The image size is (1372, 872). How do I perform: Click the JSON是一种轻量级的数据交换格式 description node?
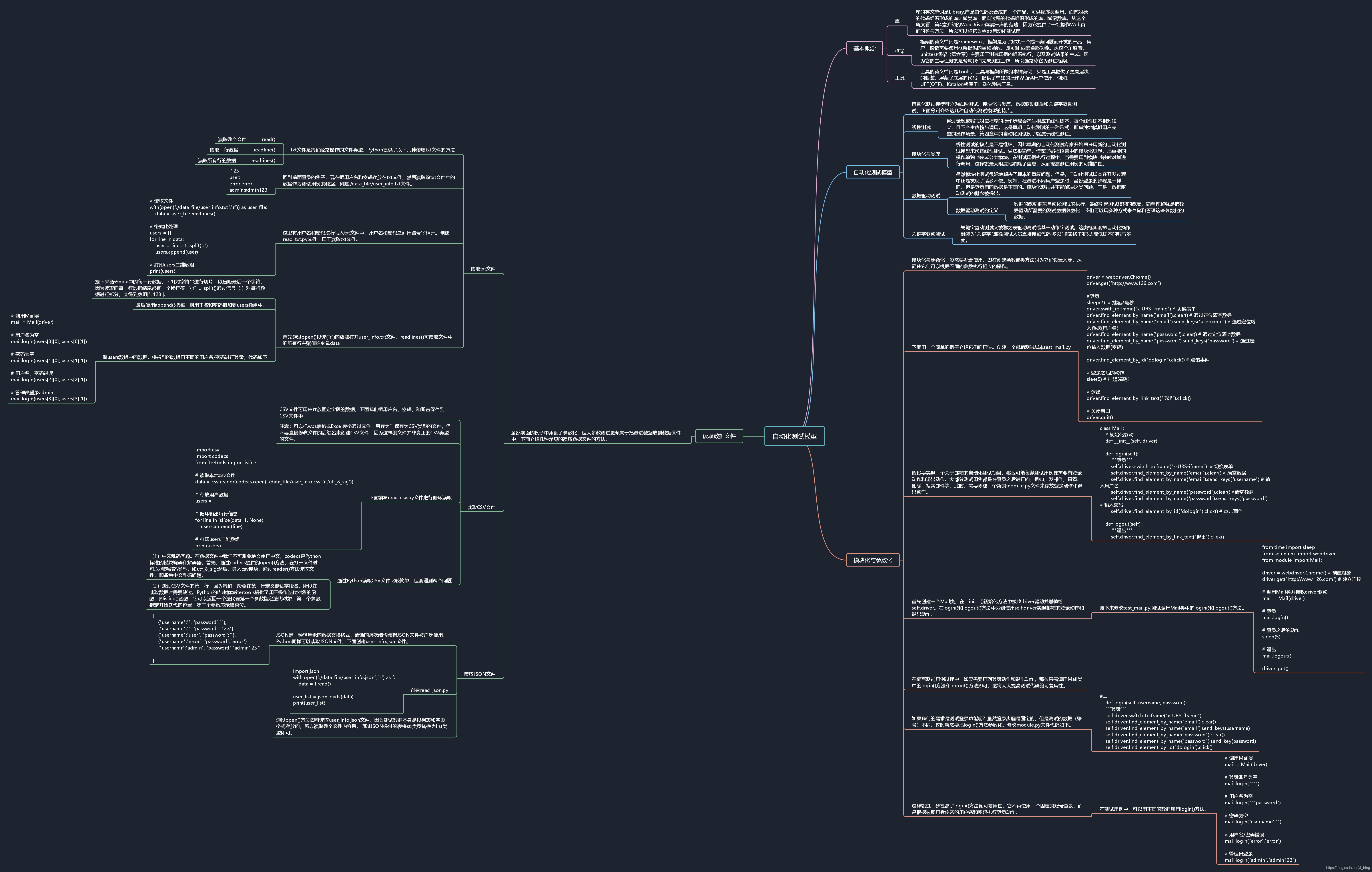click(361, 638)
